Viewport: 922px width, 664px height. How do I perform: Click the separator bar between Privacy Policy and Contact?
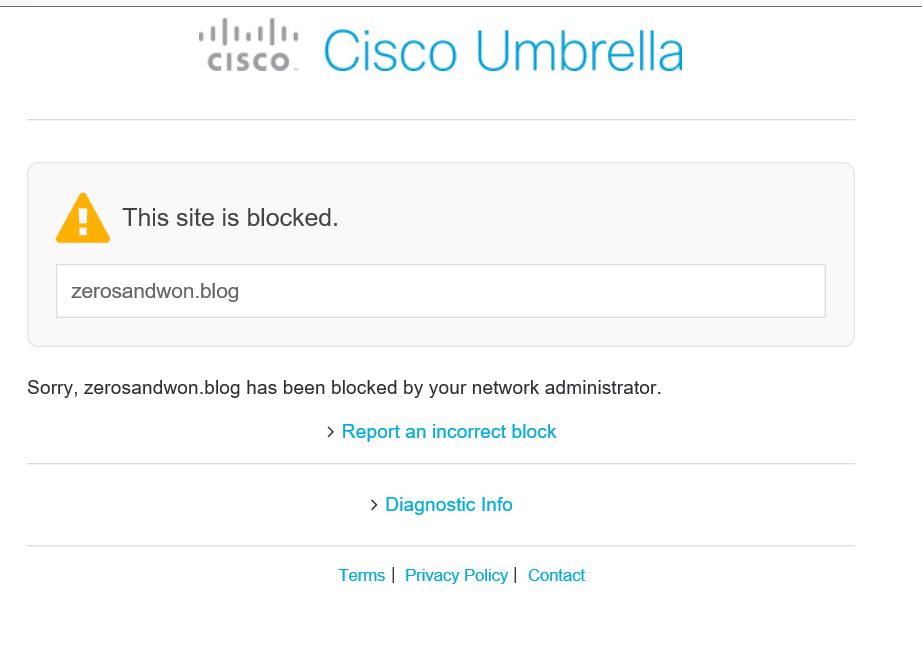pos(515,574)
